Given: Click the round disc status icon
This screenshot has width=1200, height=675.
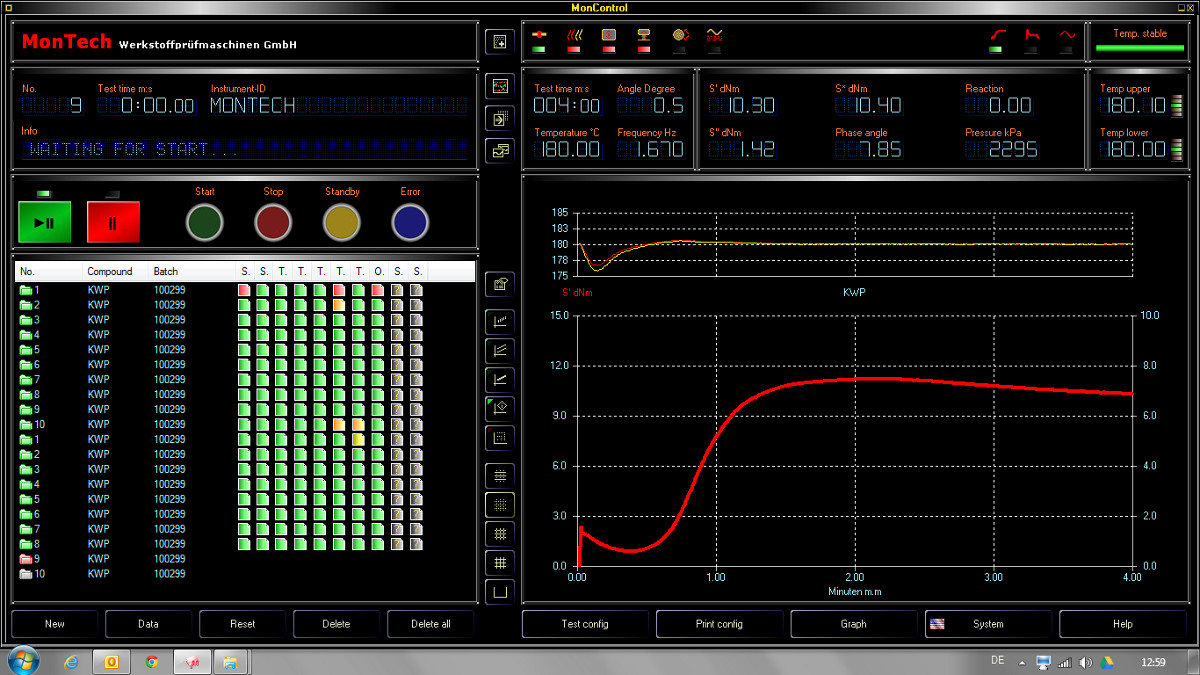Looking at the screenshot, I should [x=679, y=35].
